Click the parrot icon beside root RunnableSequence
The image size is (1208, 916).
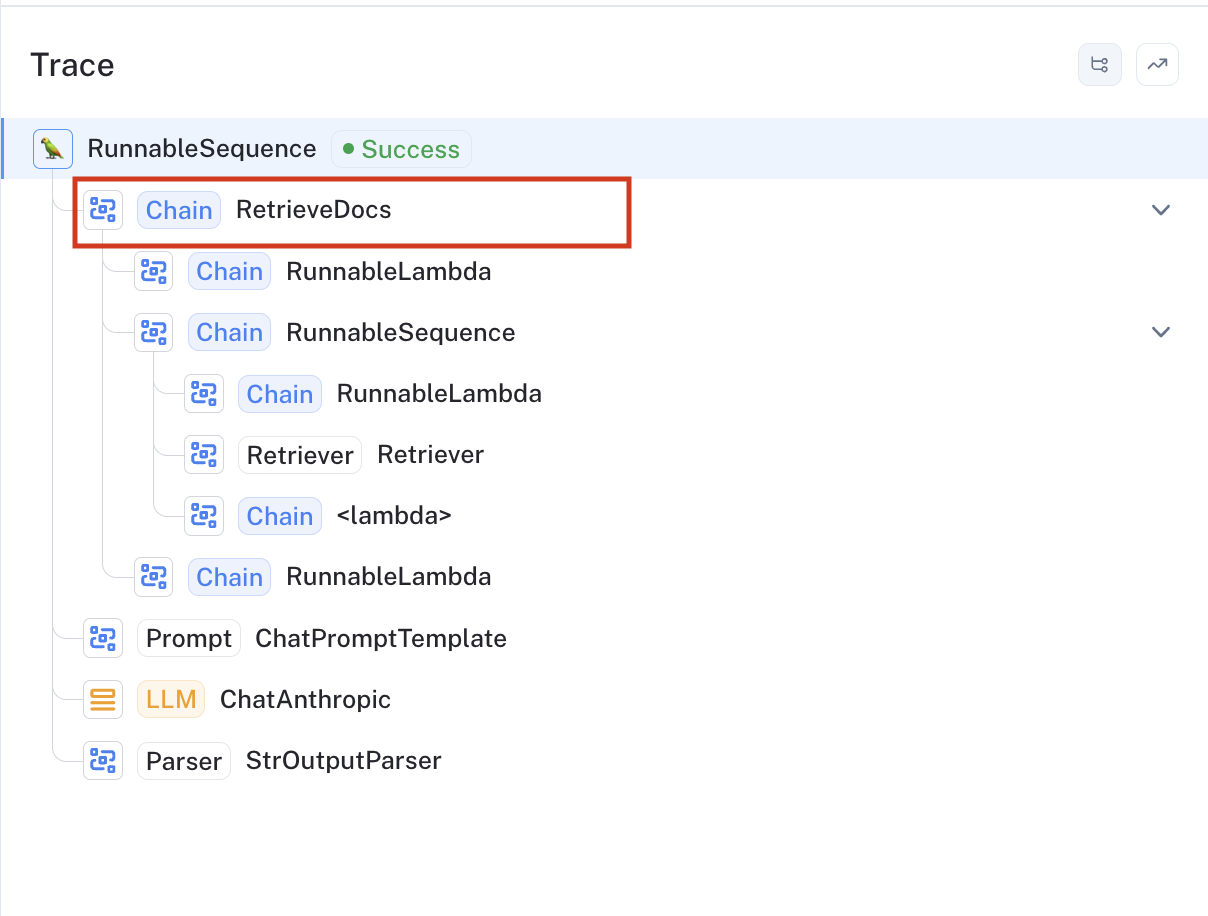(x=53, y=149)
